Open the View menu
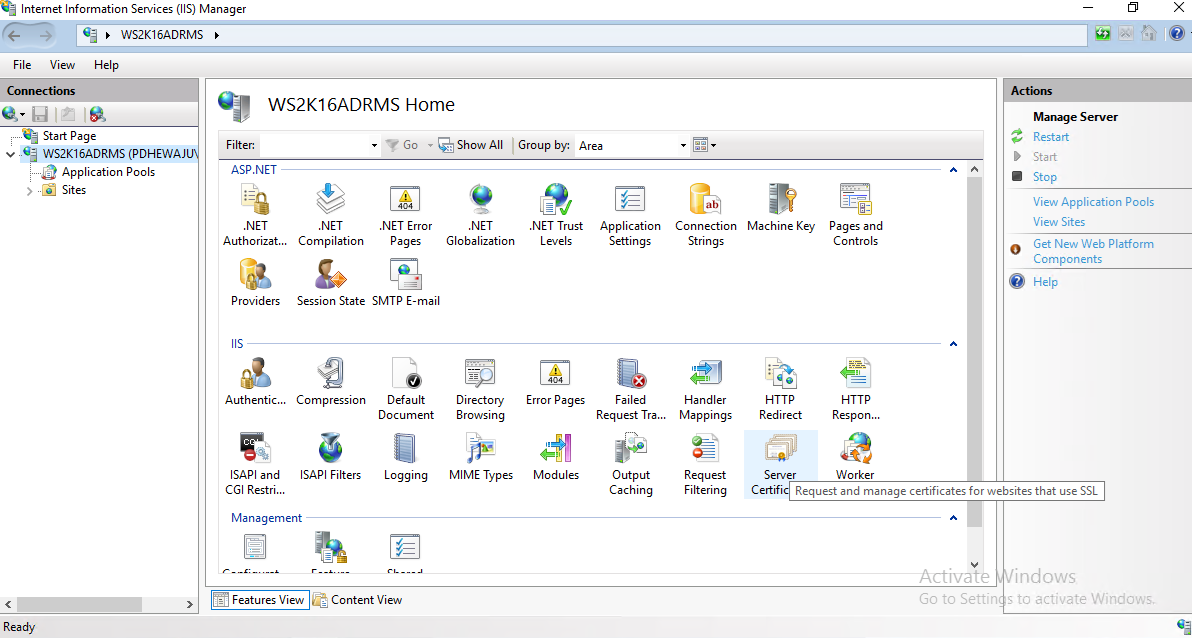Image resolution: width=1192 pixels, height=638 pixels. [62, 65]
